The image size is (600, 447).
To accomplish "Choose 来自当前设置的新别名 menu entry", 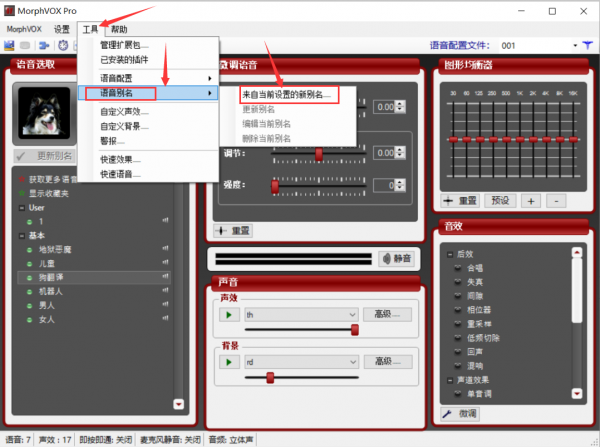I will [x=289, y=95].
